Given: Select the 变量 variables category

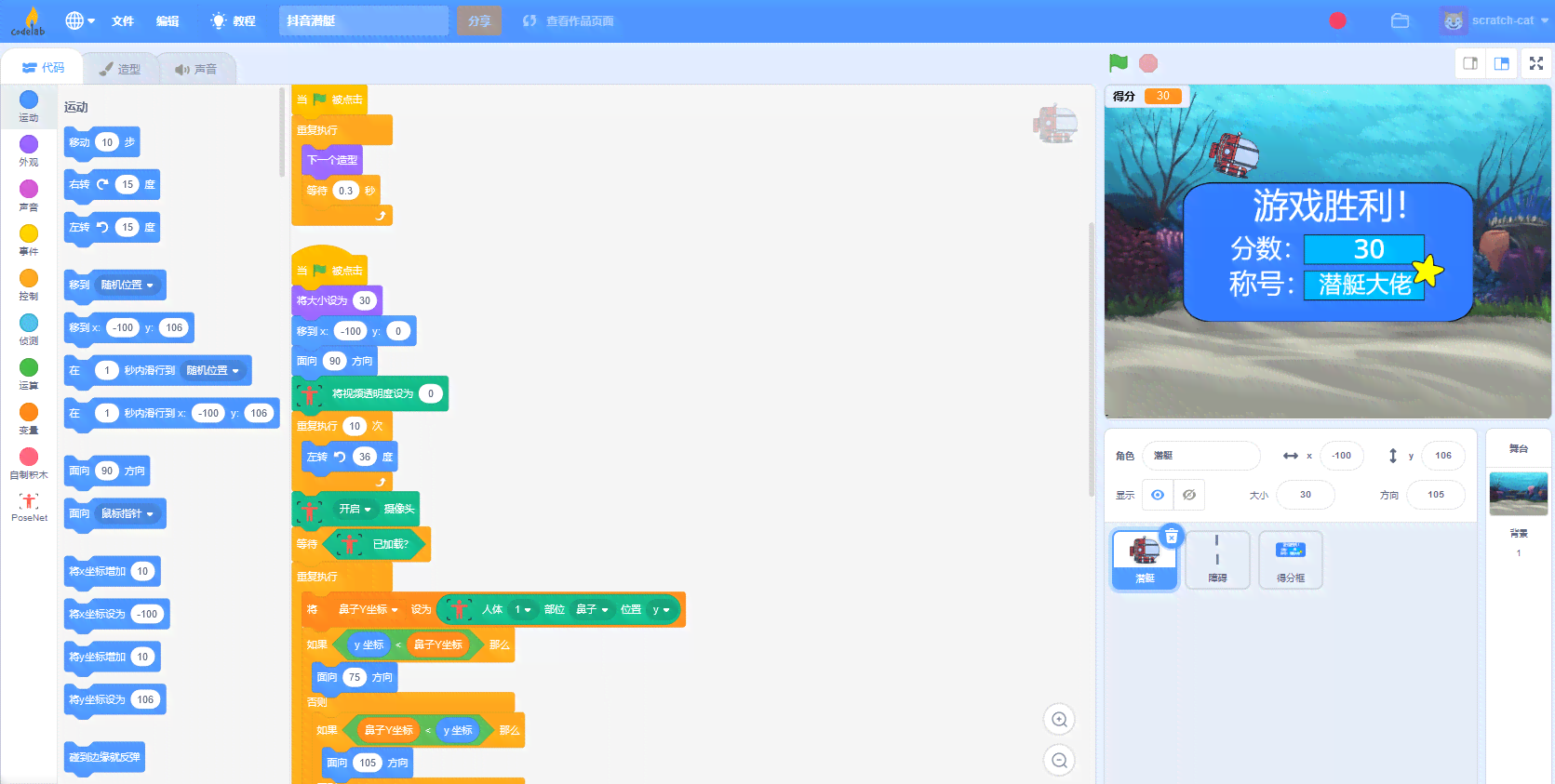Looking at the screenshot, I should pos(29,419).
